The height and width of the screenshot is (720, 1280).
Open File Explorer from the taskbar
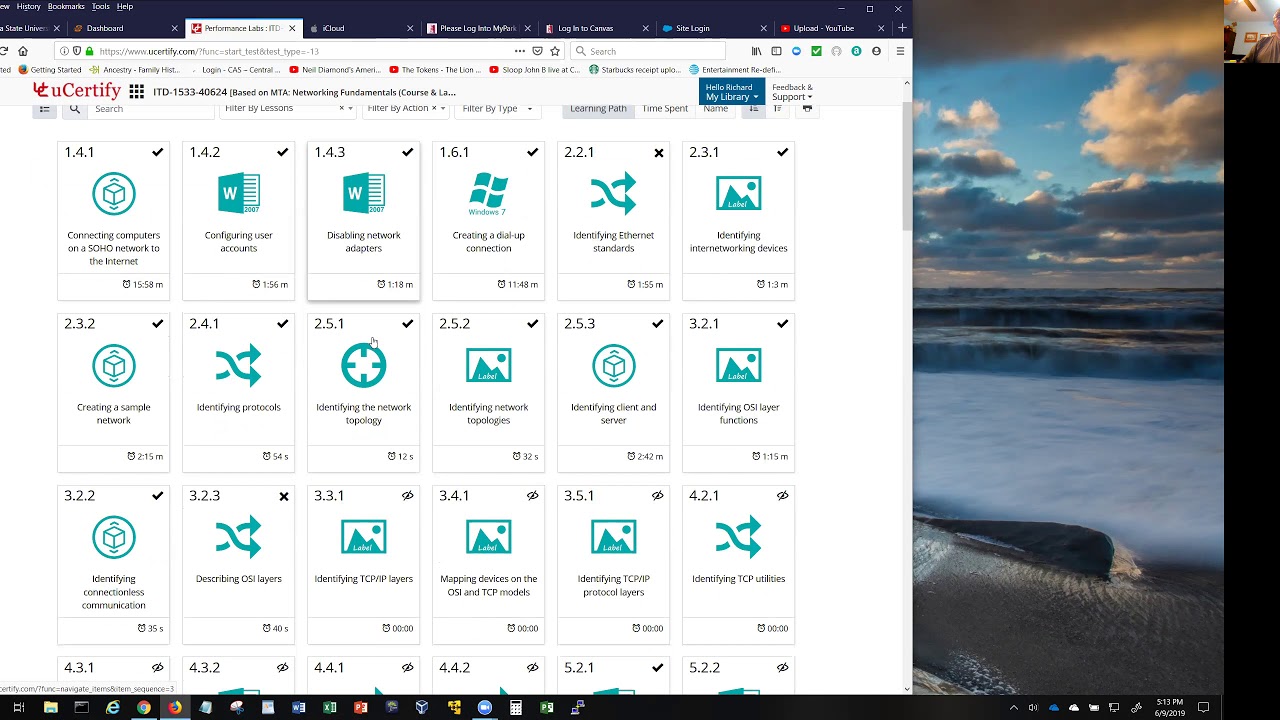(50, 708)
